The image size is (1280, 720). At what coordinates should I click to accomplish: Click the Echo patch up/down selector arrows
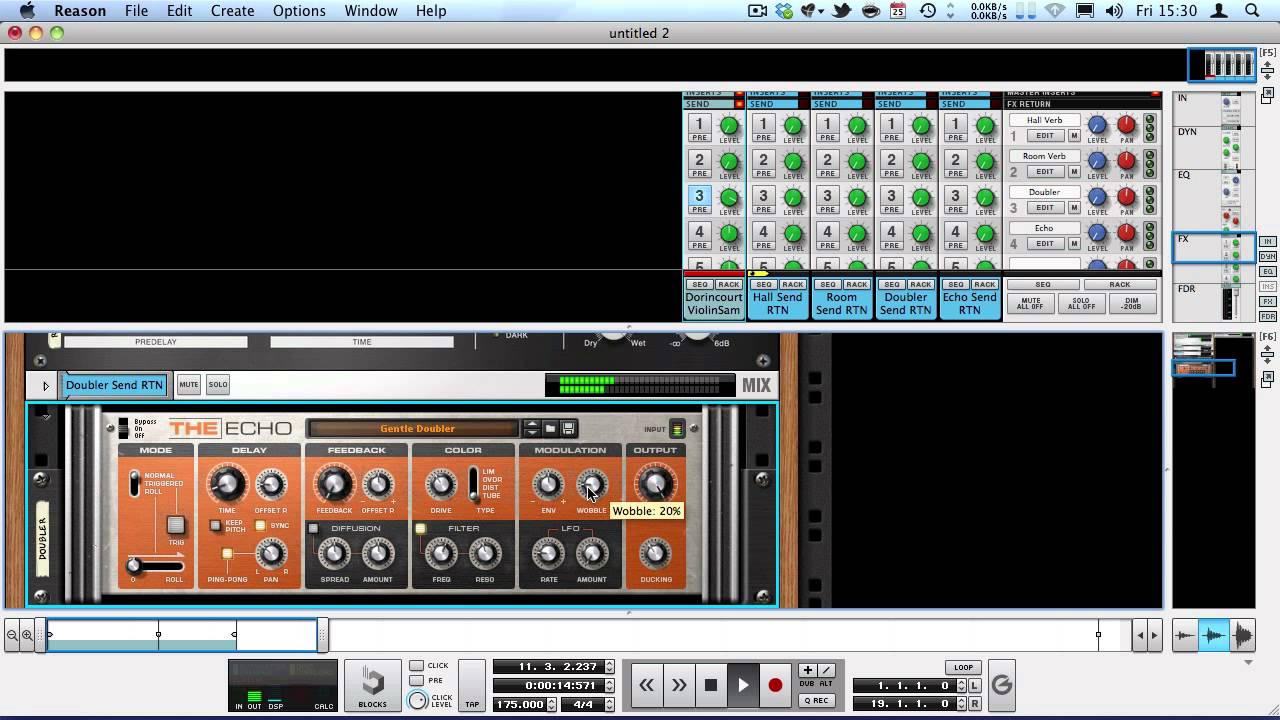pos(532,428)
